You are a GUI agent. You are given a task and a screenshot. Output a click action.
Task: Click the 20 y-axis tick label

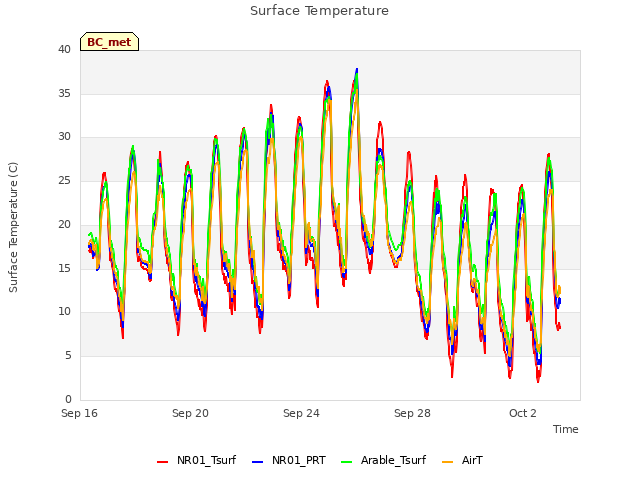coord(64,224)
